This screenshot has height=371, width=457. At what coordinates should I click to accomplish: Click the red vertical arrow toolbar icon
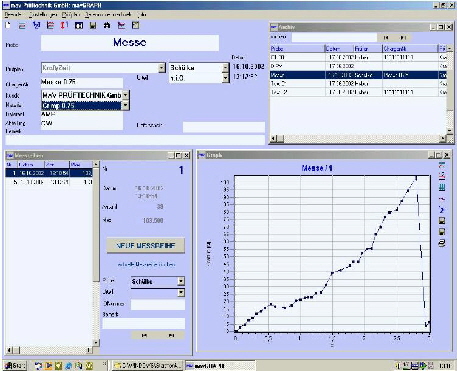64,25
